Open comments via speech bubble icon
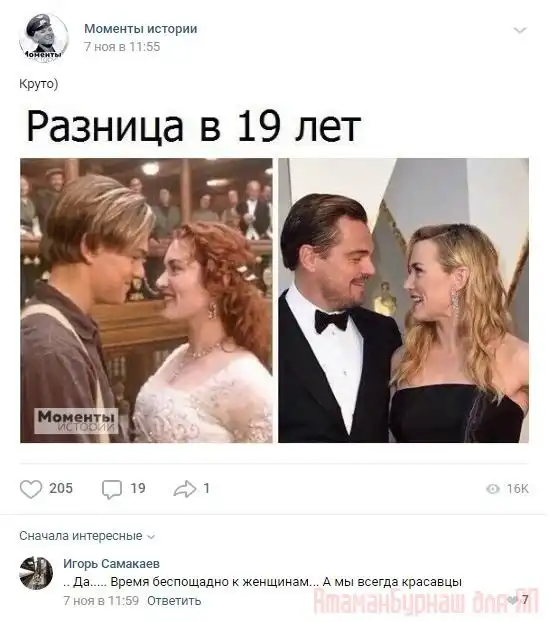Viewport: 549px width, 622px height. 112,489
